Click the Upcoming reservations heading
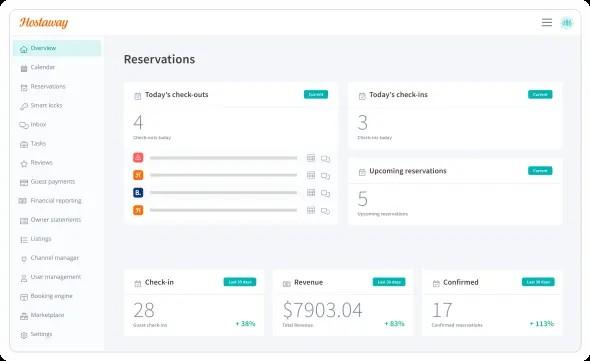Viewport: 590px width, 361px height. tap(408, 171)
